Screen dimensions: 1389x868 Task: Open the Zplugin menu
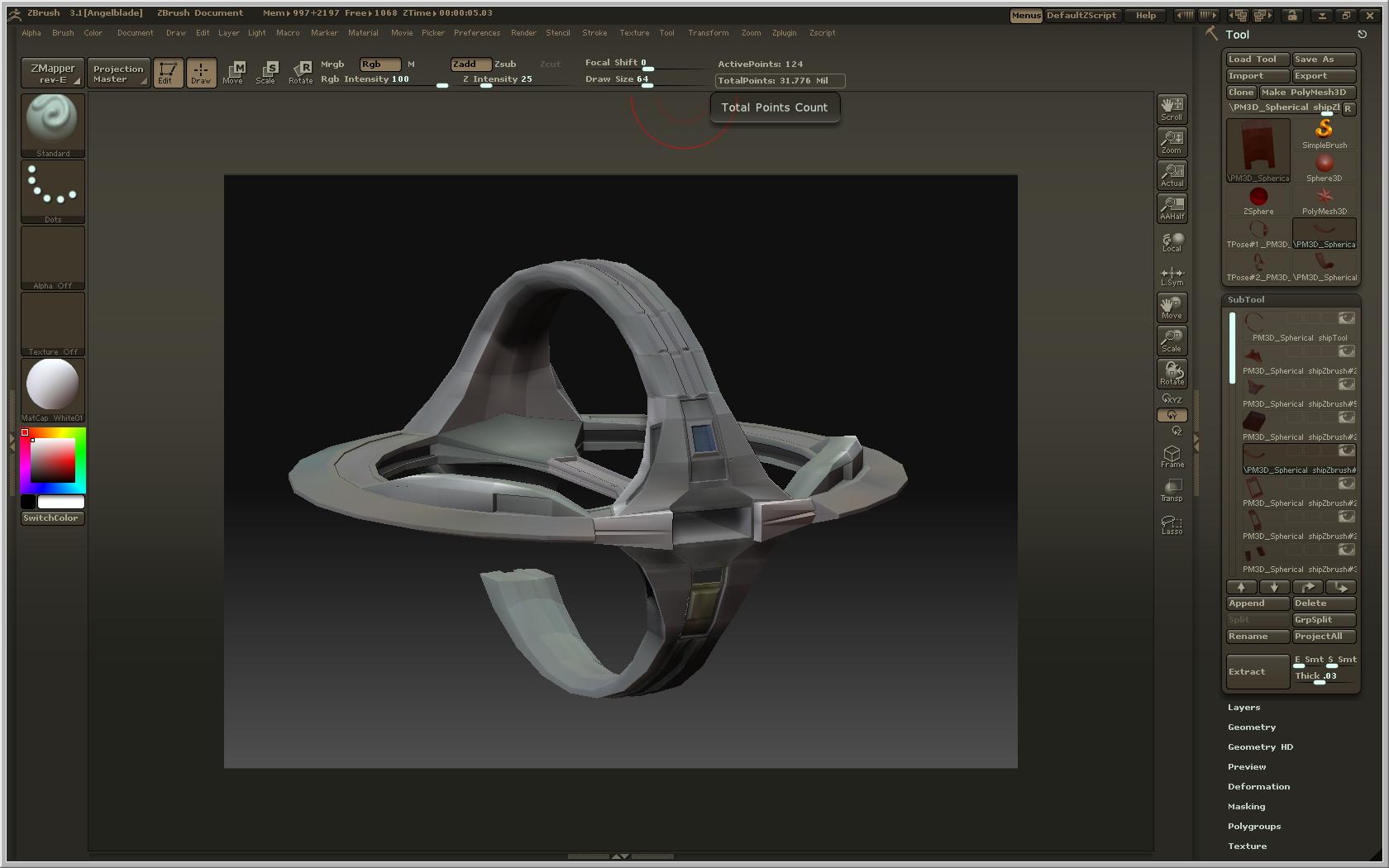click(783, 32)
